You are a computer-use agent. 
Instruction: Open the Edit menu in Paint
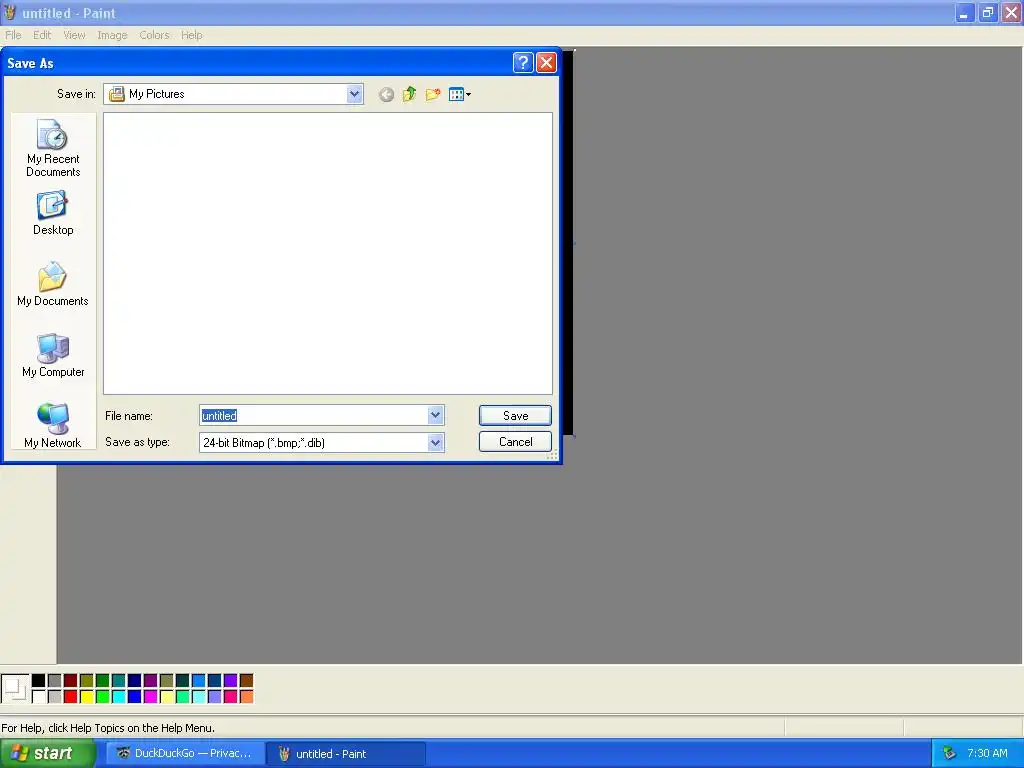42,35
